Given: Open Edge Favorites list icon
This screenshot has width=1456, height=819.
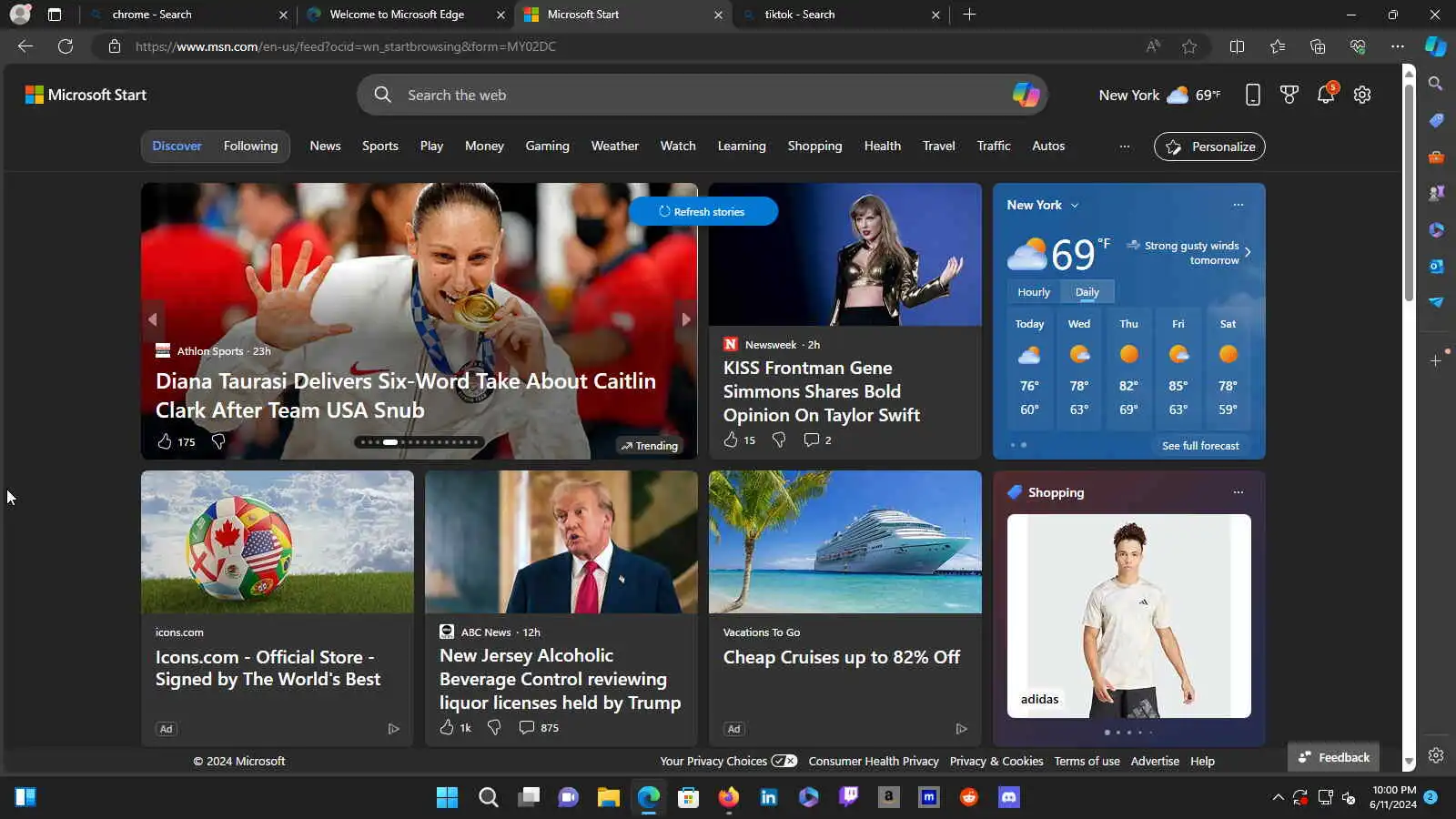Looking at the screenshot, I should point(1278,46).
